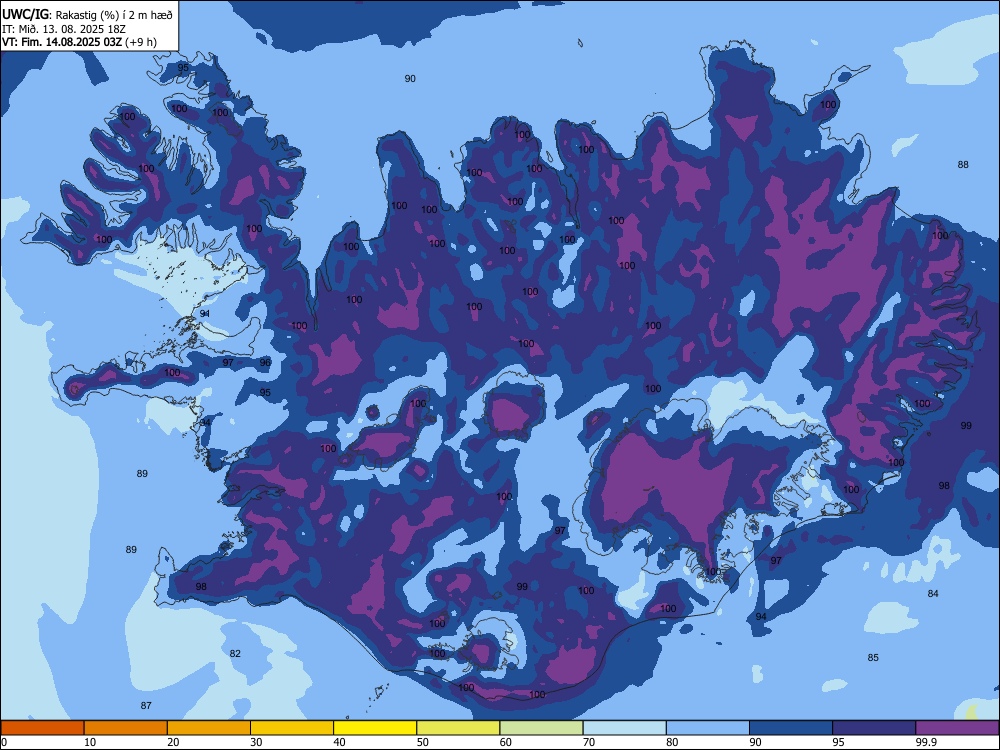Click the legend tick label '30'

[256, 742]
